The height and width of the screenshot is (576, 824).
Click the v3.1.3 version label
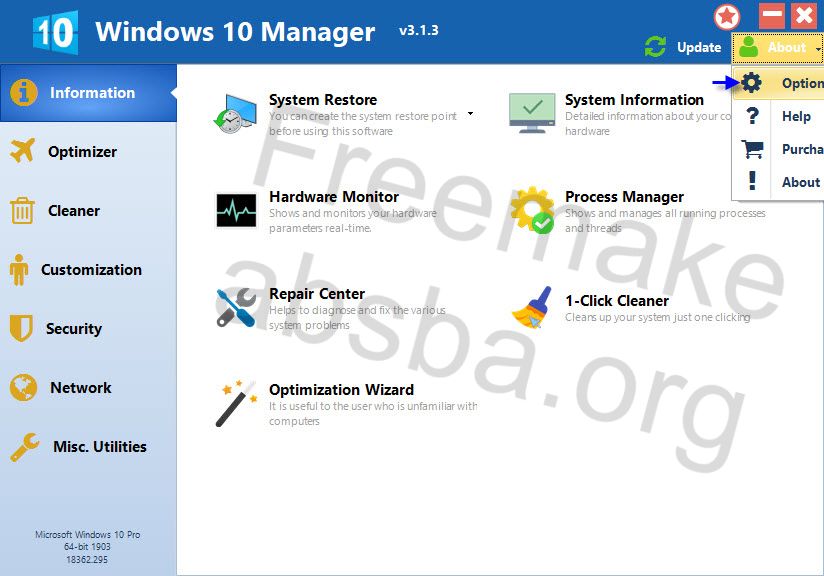(419, 30)
